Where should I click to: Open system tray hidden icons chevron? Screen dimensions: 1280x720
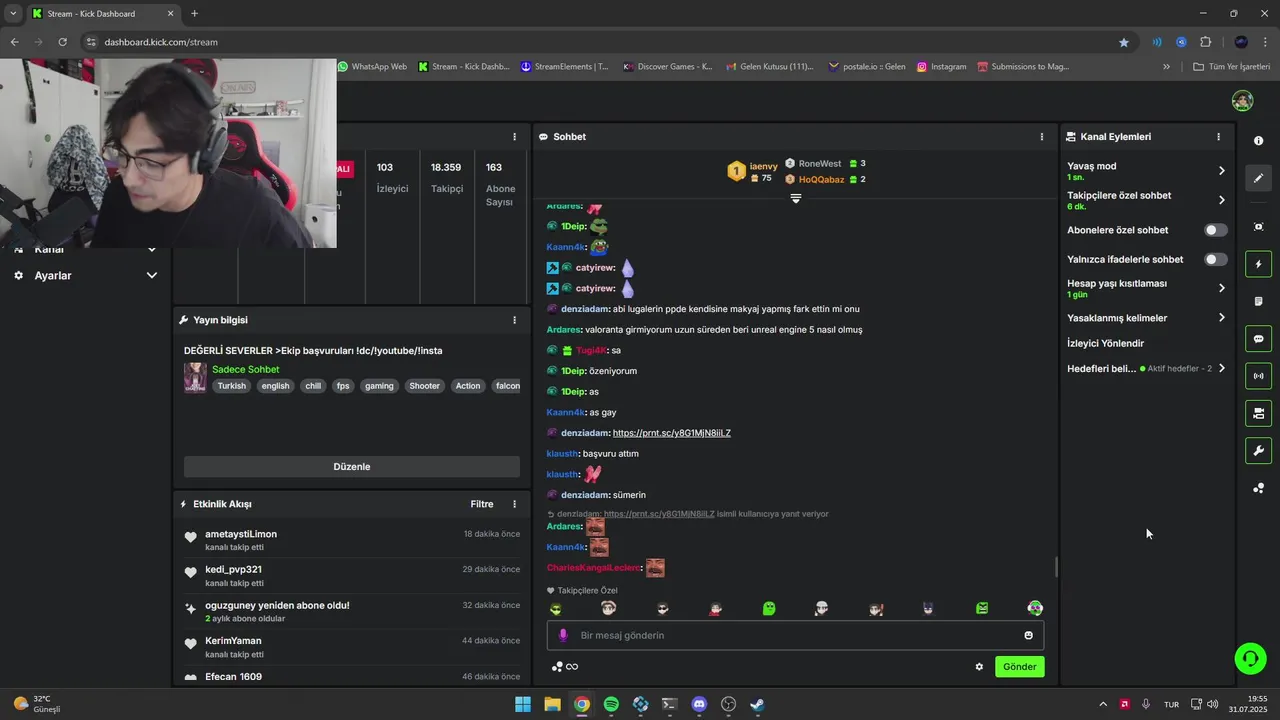[1103, 704]
